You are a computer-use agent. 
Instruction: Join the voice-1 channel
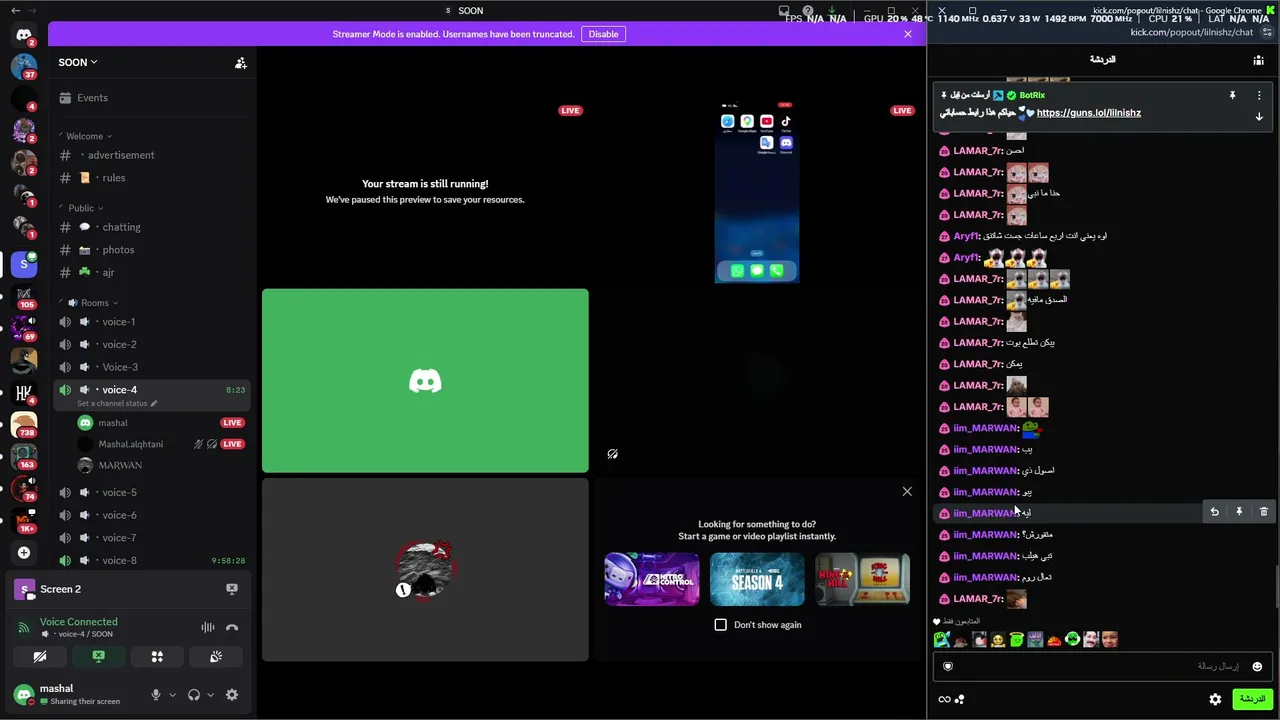152,322
